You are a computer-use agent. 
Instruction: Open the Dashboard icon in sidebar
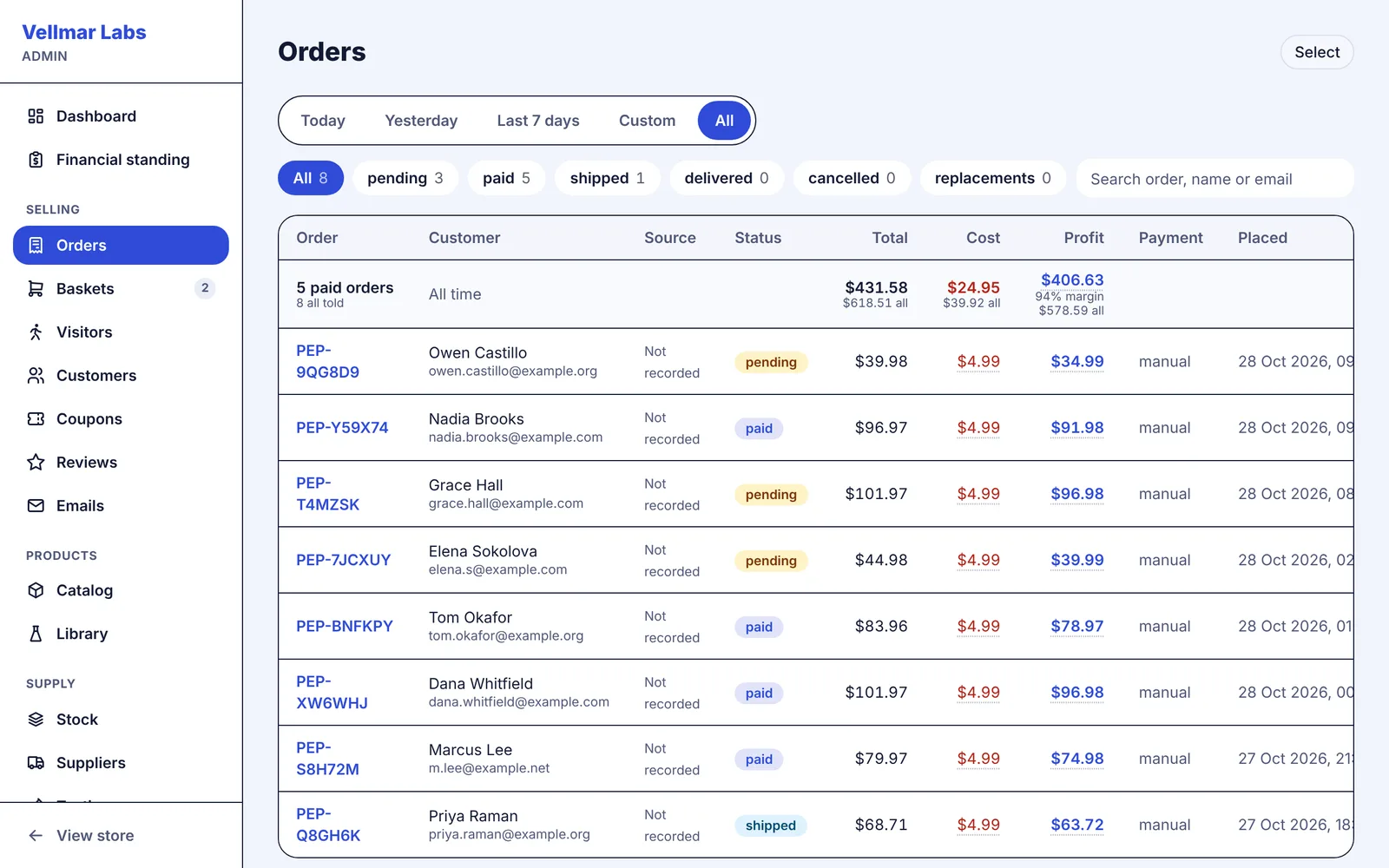click(36, 116)
